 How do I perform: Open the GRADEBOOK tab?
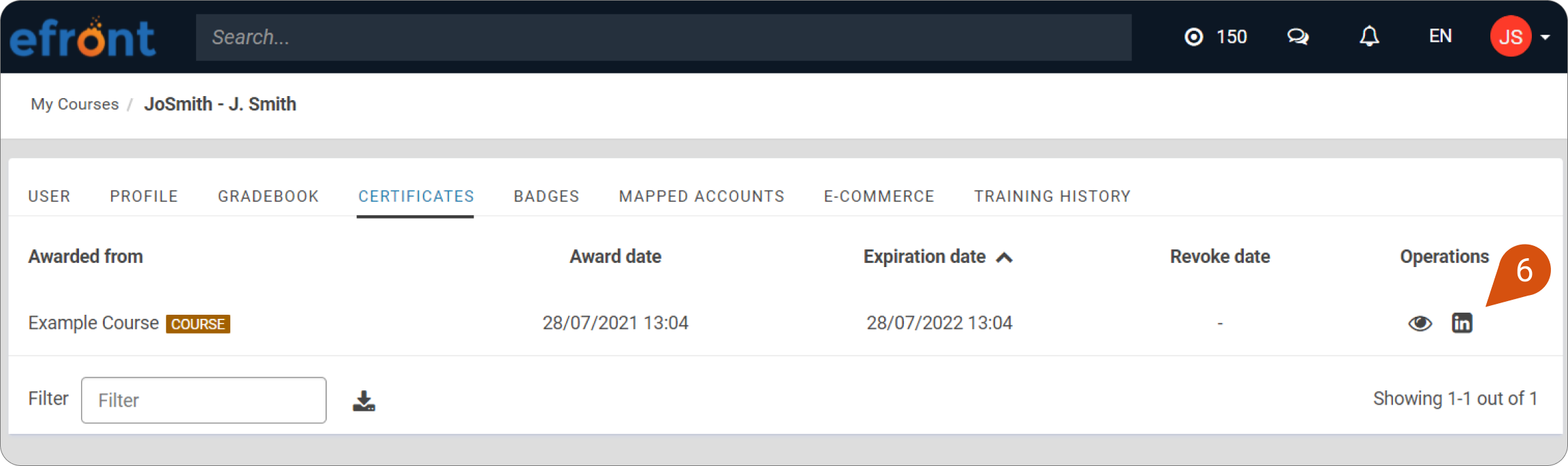[268, 196]
